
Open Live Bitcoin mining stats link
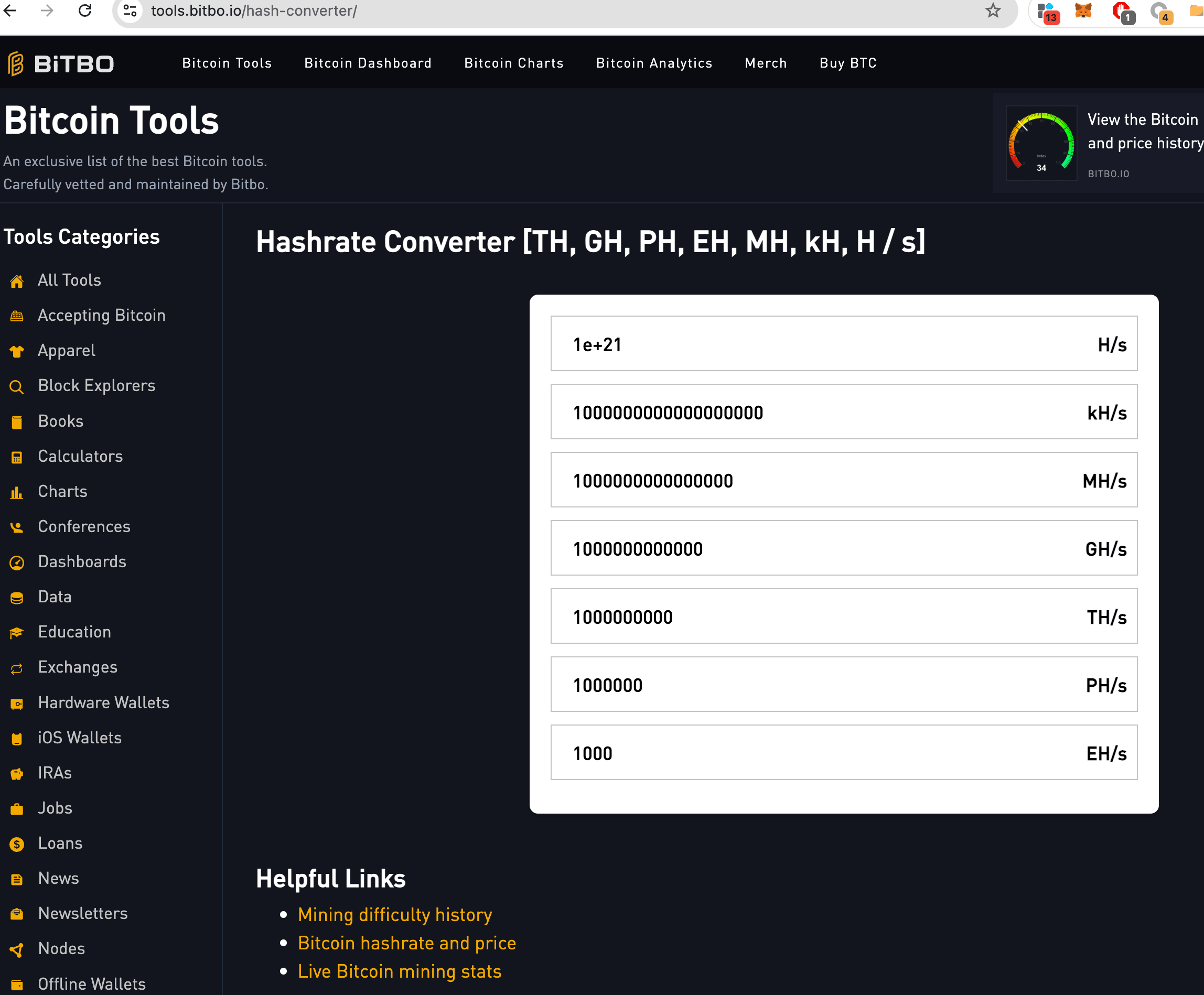(x=399, y=971)
